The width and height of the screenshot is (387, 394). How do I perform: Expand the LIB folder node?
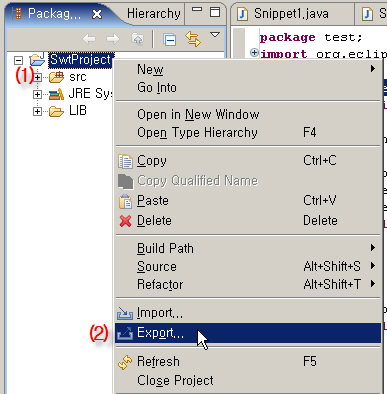click(37, 111)
